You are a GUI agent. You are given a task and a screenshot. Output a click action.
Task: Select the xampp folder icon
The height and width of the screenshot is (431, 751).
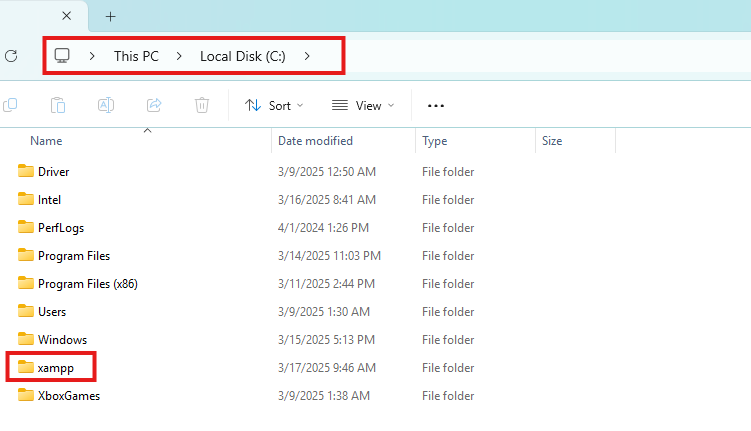[26, 367]
